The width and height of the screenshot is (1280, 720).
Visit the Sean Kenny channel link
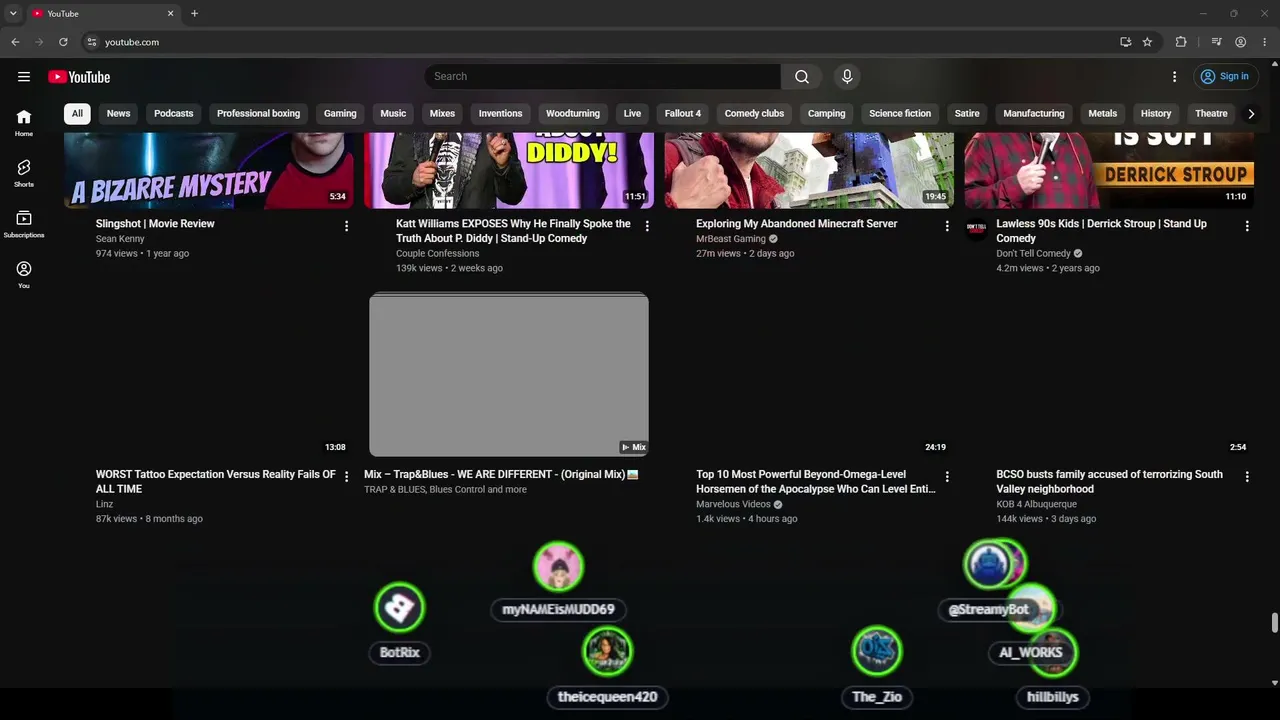coord(120,239)
